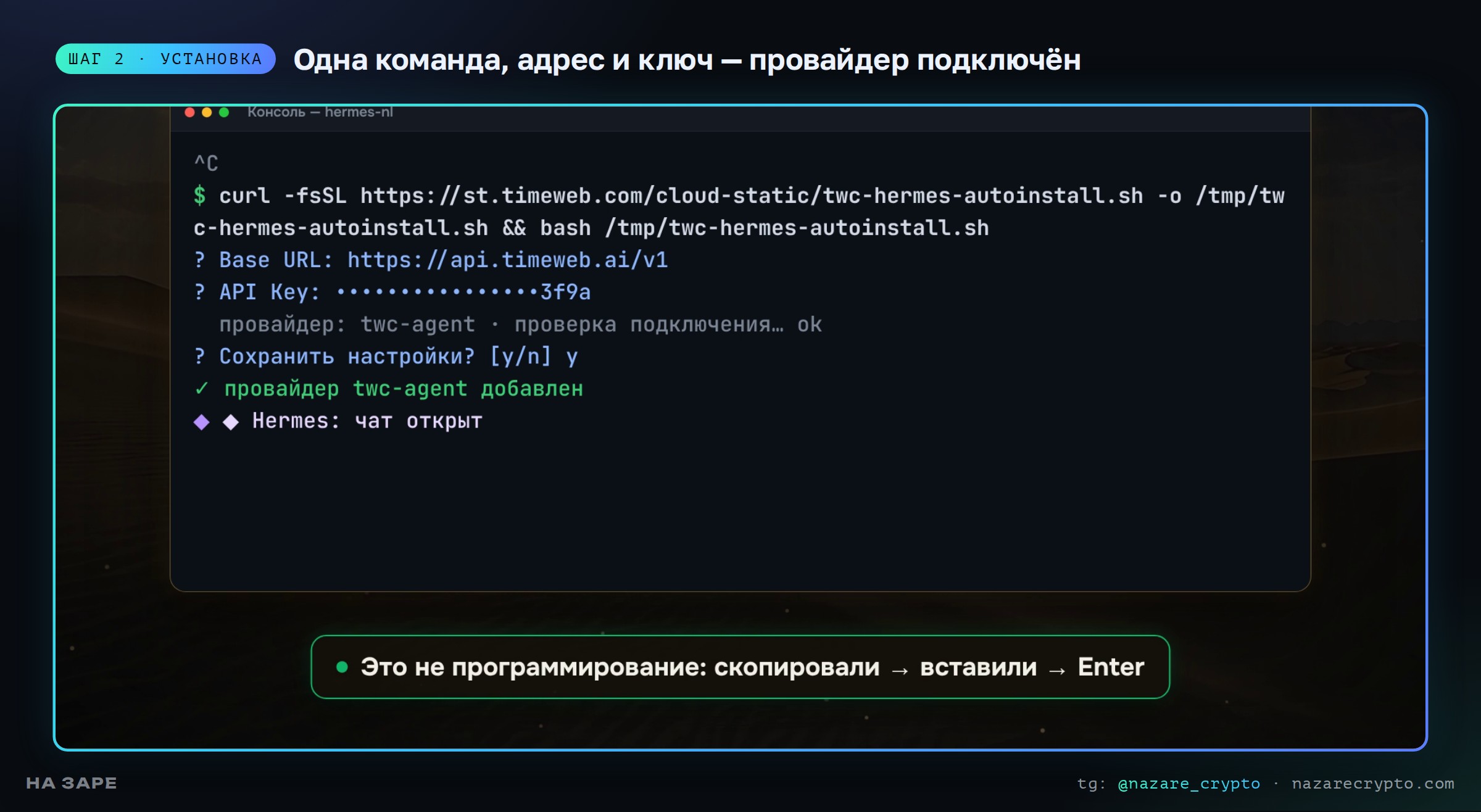Click the green '$' prompt symbol
This screenshot has width=1481, height=812.
[x=199, y=196]
